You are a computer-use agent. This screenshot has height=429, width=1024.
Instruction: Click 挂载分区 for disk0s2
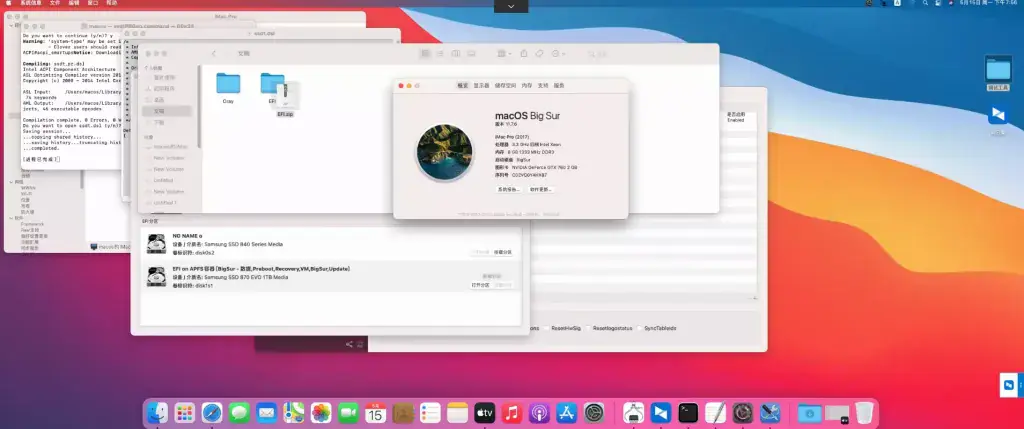[503, 252]
